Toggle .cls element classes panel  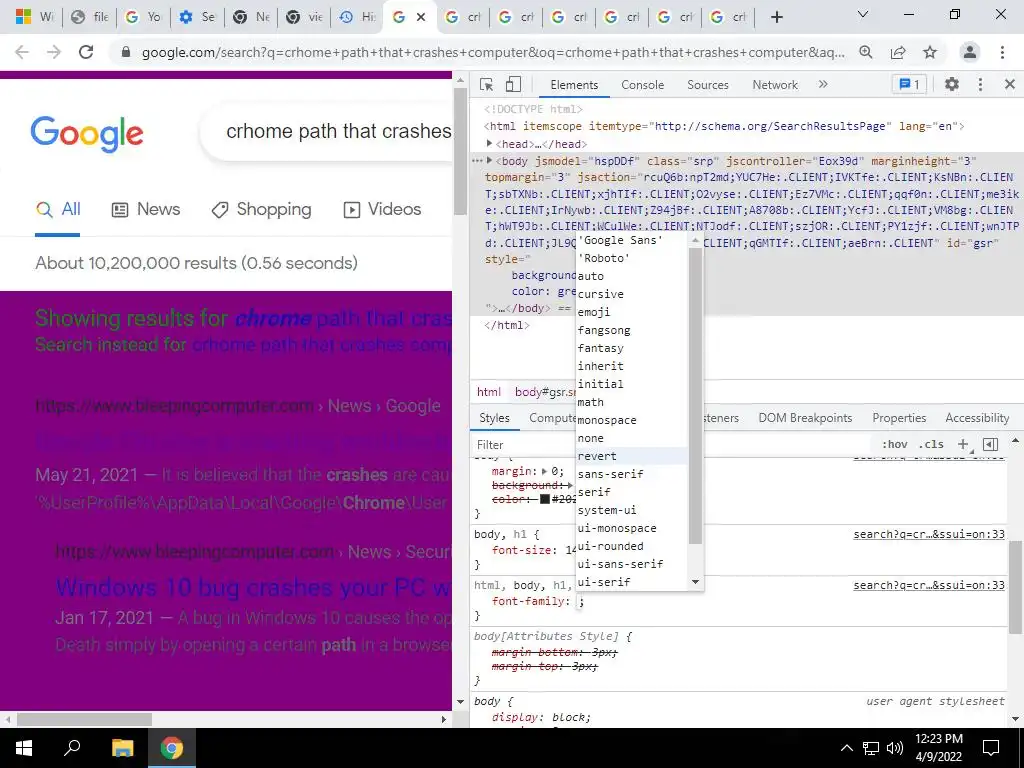[931, 444]
